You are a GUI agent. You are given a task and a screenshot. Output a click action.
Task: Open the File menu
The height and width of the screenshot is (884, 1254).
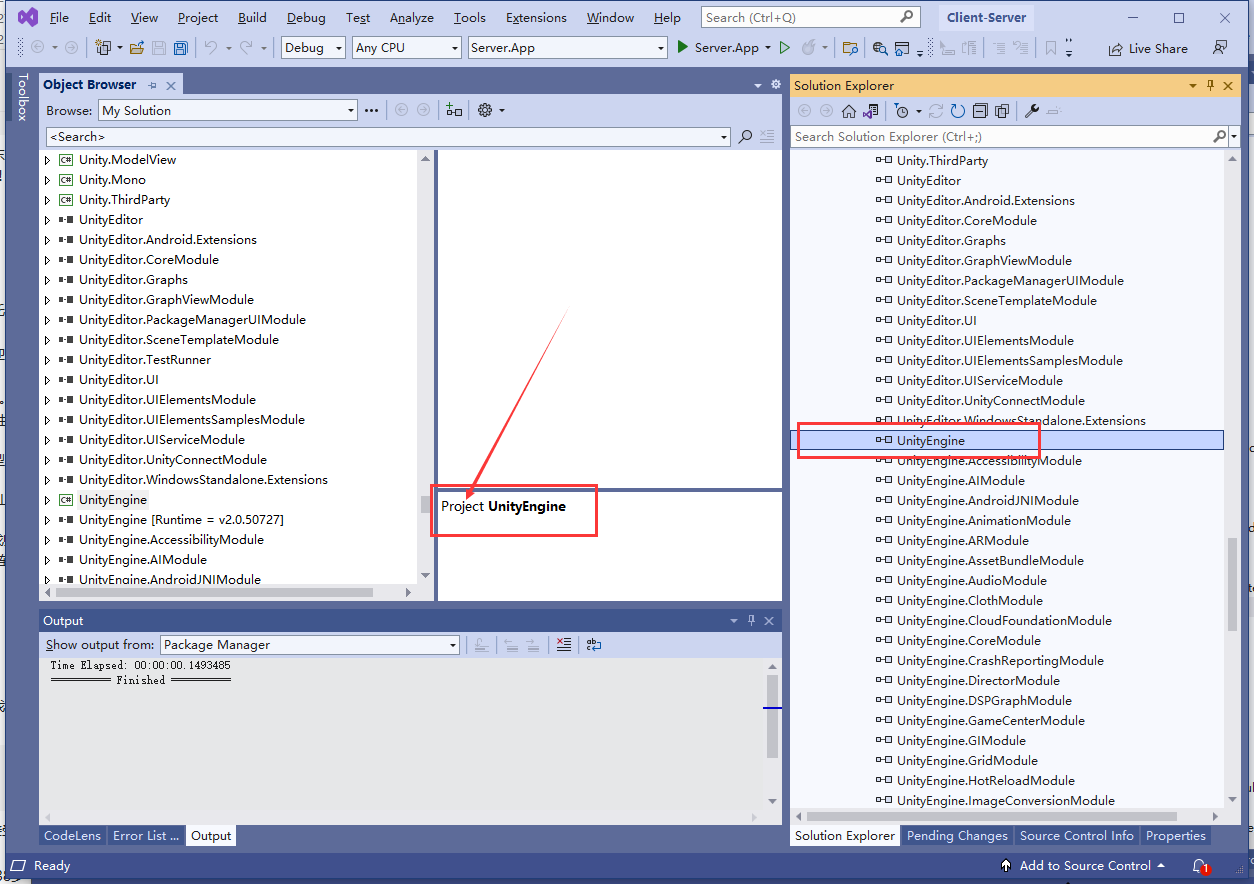(59, 18)
